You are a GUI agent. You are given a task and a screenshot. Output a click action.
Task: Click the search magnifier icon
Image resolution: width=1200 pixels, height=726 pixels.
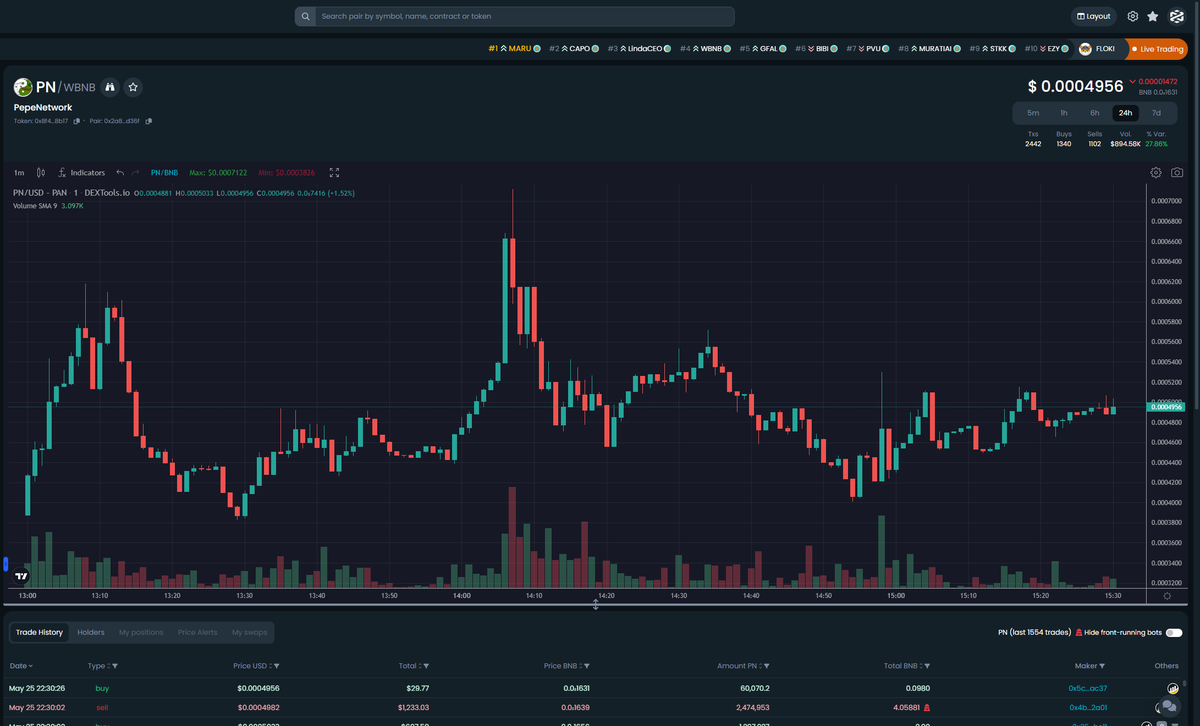point(305,16)
